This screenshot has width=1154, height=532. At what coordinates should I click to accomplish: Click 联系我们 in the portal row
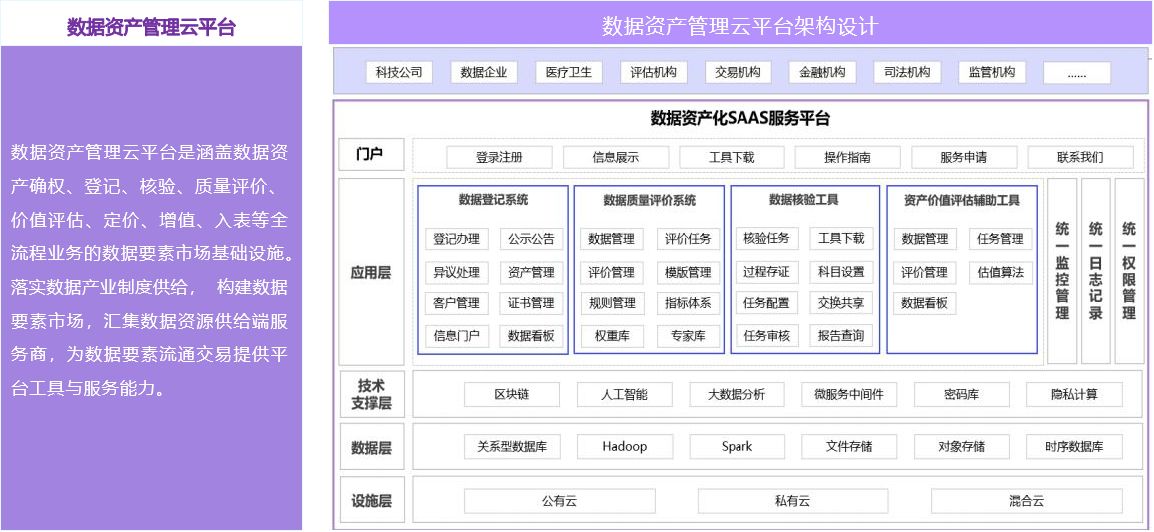[x=1080, y=157]
